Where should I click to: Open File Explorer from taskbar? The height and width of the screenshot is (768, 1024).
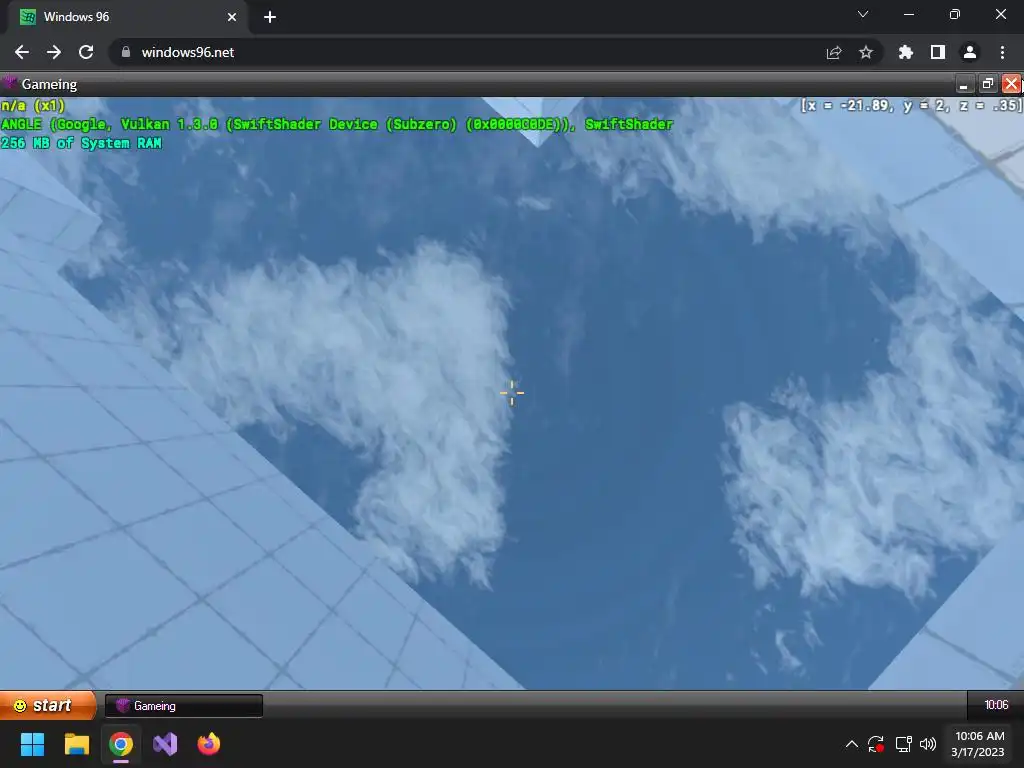click(76, 744)
